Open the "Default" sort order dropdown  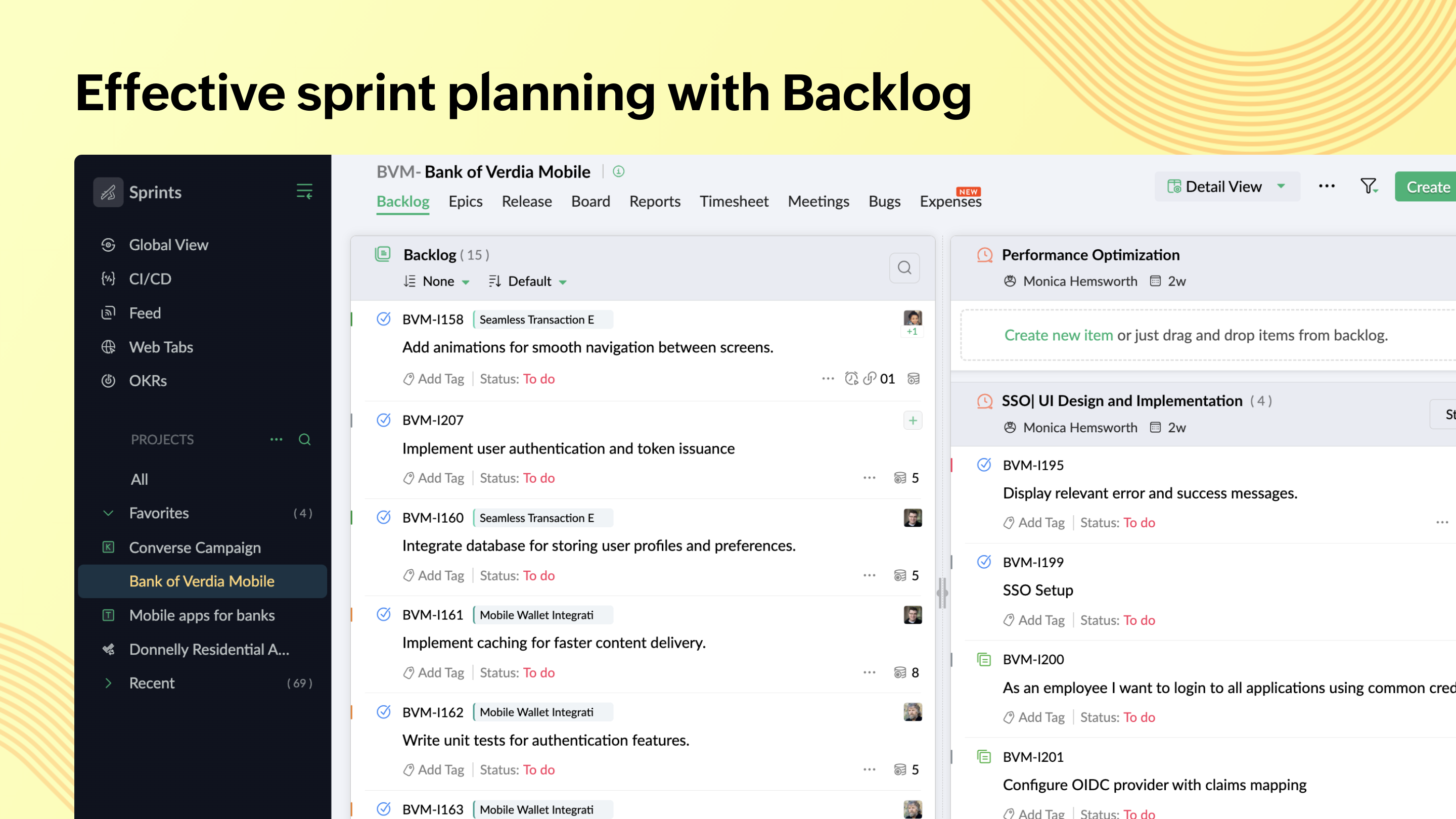tap(527, 281)
